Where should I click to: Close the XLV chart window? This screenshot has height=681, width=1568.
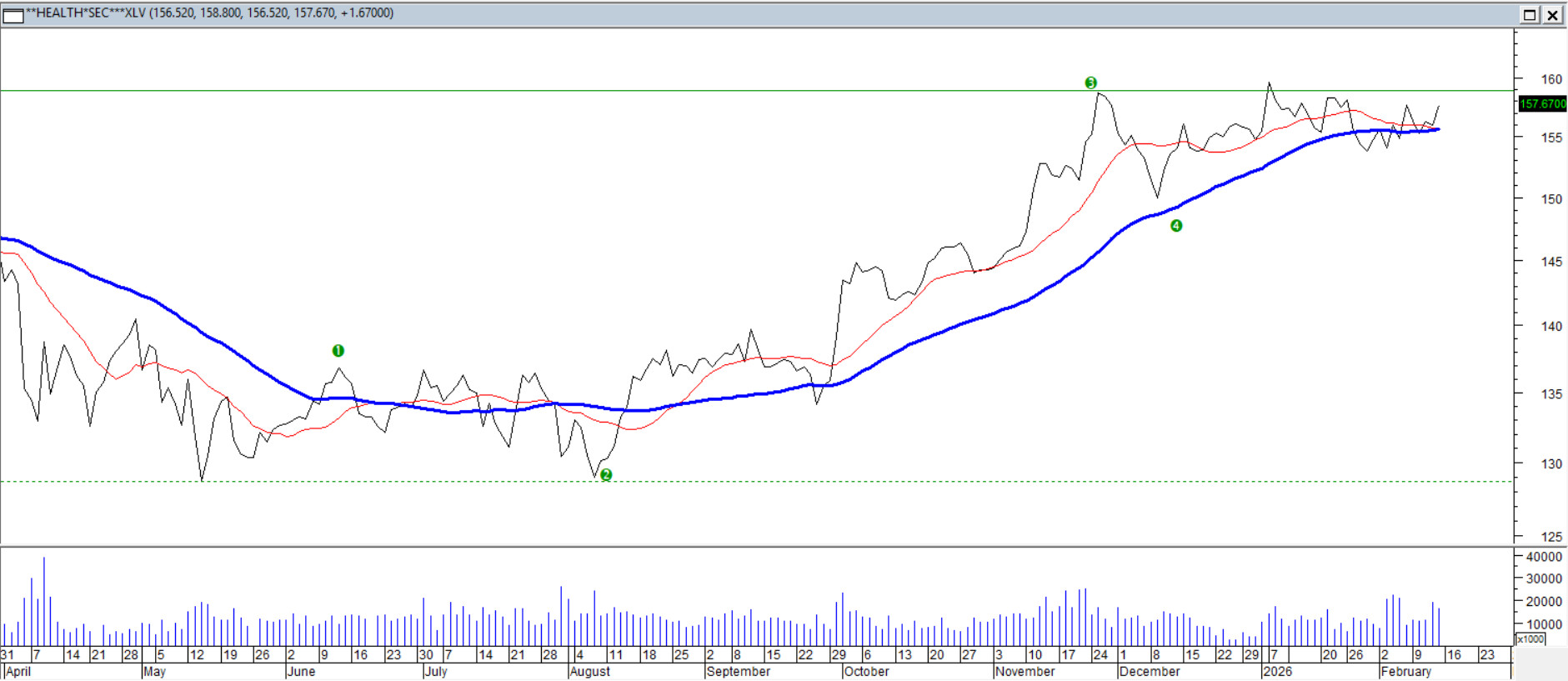tap(1552, 14)
